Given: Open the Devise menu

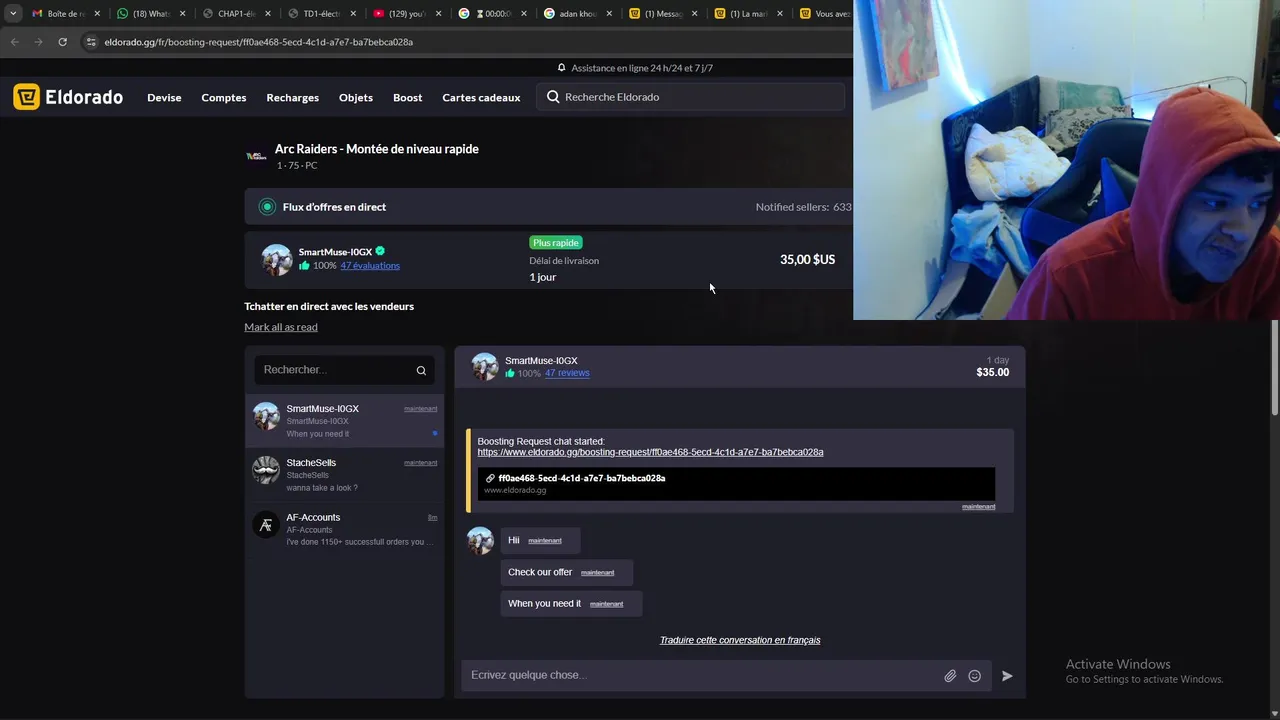Looking at the screenshot, I should click(164, 97).
